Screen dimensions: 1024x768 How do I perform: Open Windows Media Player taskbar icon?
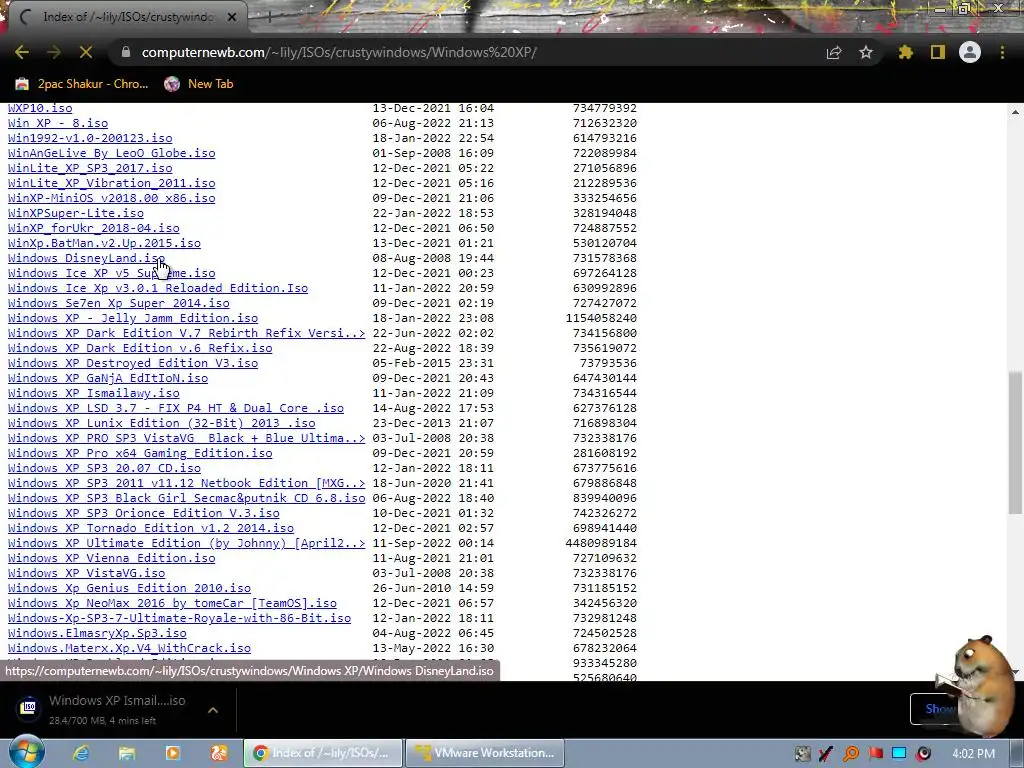tap(173, 753)
